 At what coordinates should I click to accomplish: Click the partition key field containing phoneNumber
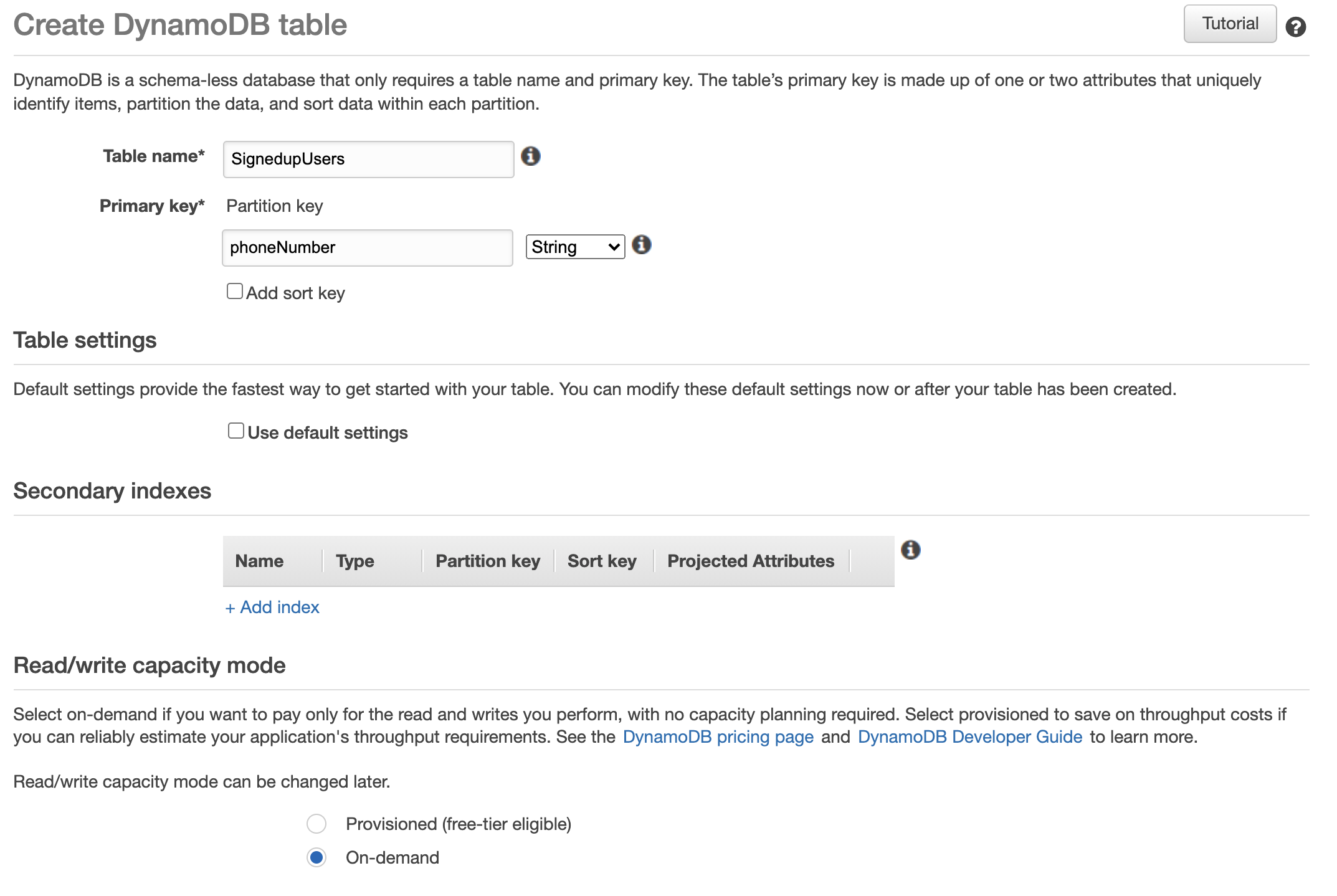coord(368,247)
